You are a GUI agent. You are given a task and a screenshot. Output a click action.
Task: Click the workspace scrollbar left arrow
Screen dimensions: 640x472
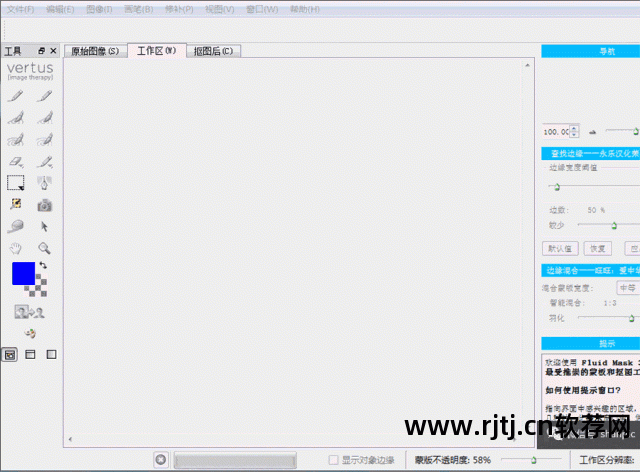click(x=71, y=439)
